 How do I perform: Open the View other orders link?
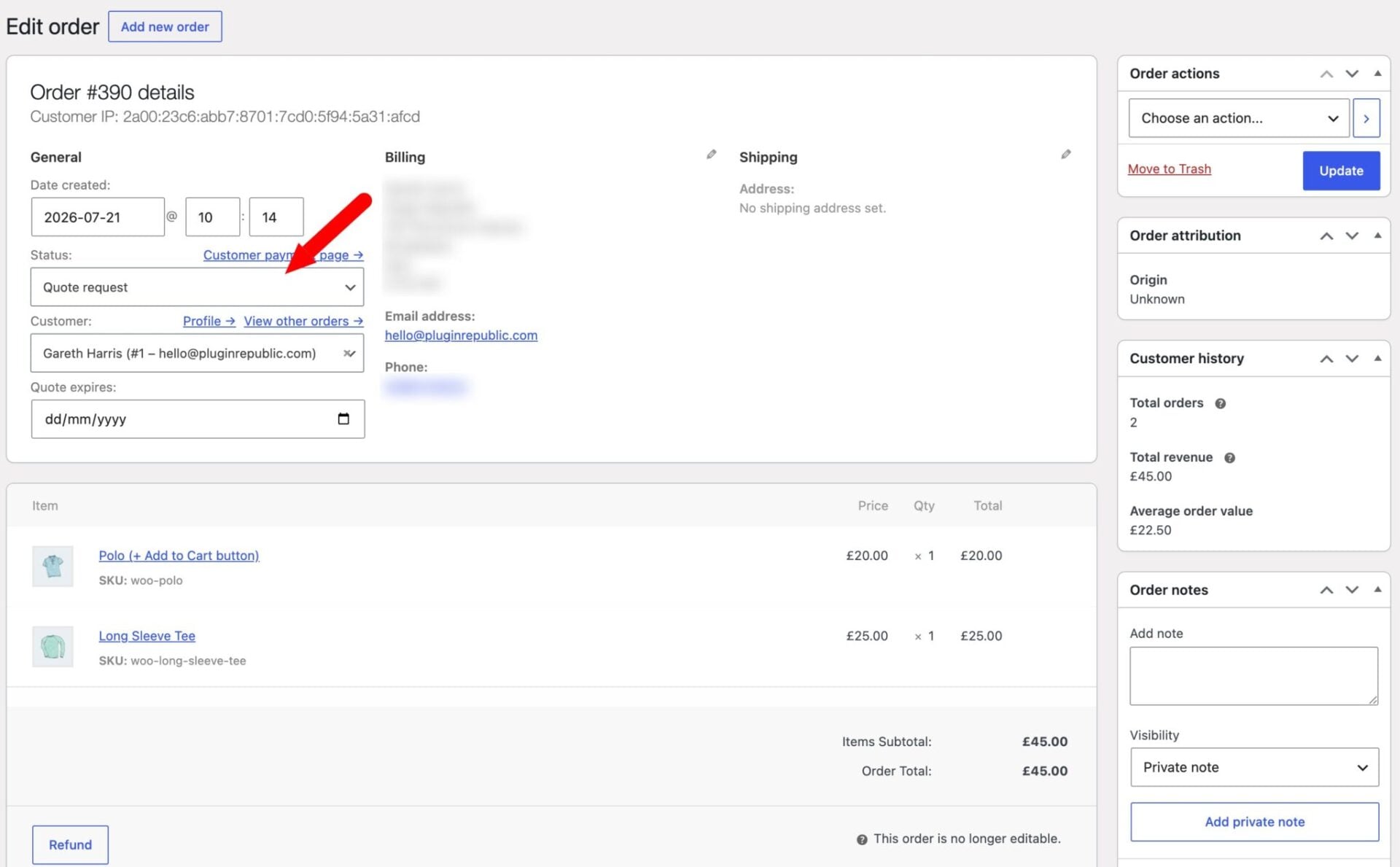[303, 322]
